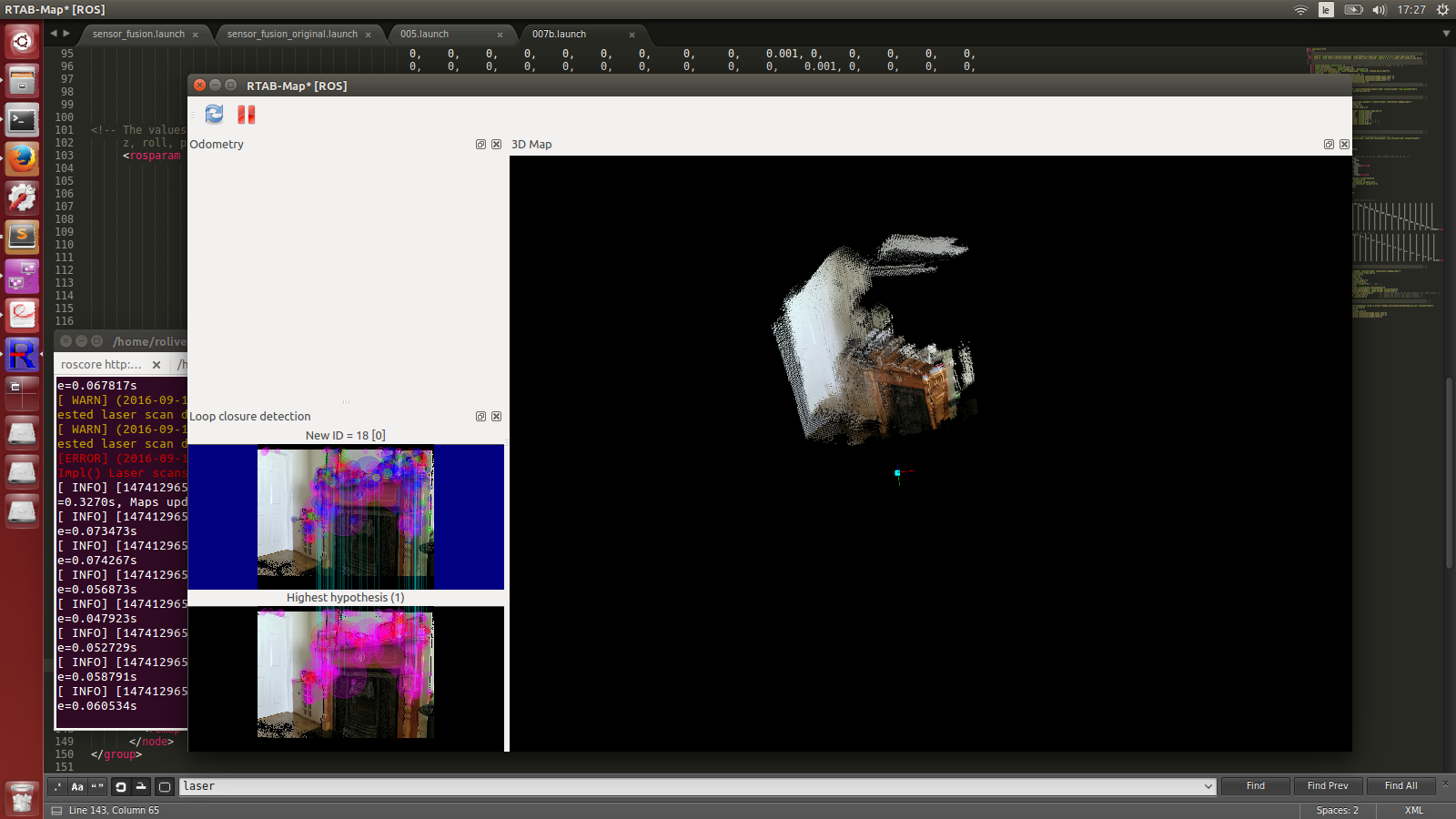Image resolution: width=1456 pixels, height=819 pixels.
Task: Select the 005.launch tab
Action: pos(425,35)
